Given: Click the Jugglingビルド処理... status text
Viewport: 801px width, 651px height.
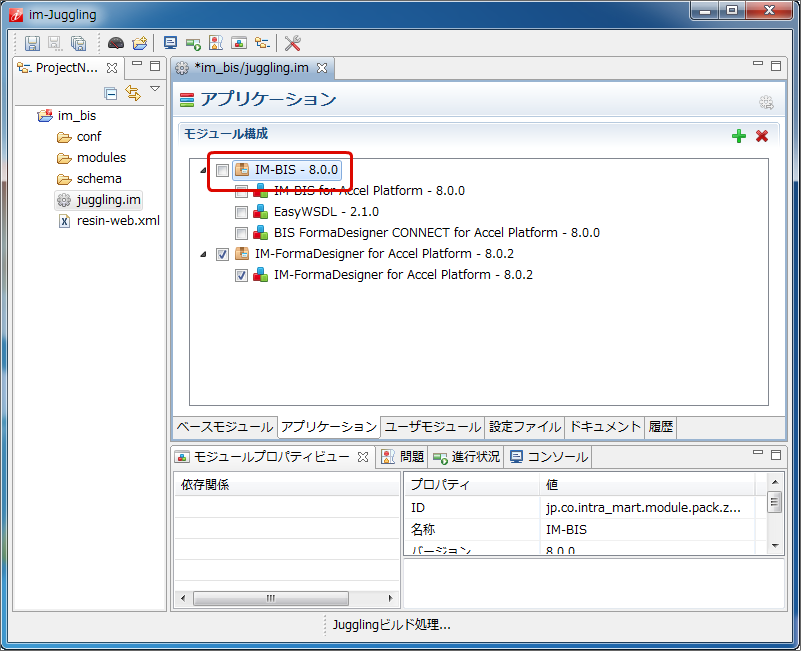Looking at the screenshot, I should click(x=391, y=625).
